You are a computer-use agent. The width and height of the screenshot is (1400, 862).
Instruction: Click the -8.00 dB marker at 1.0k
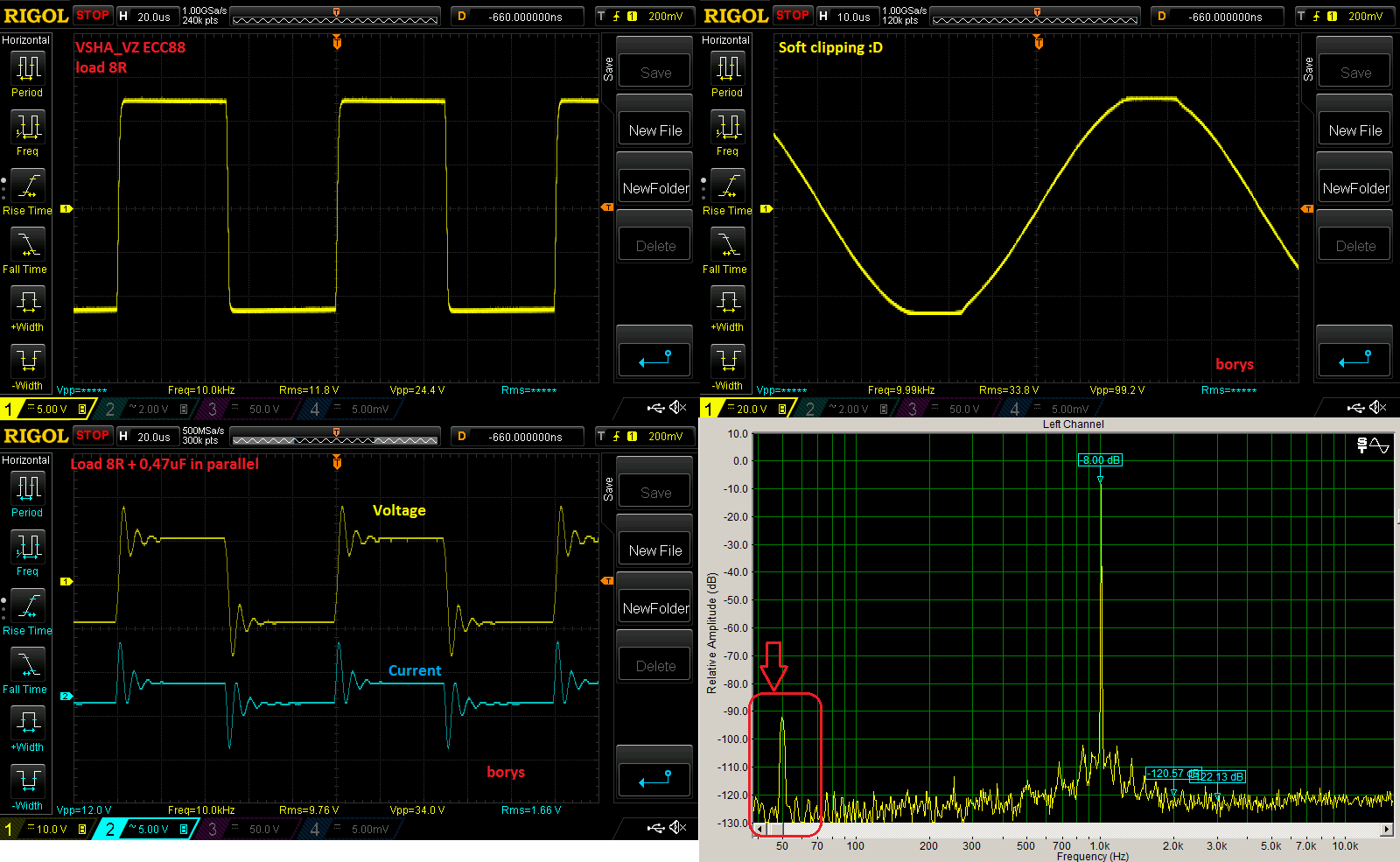tap(1100, 459)
